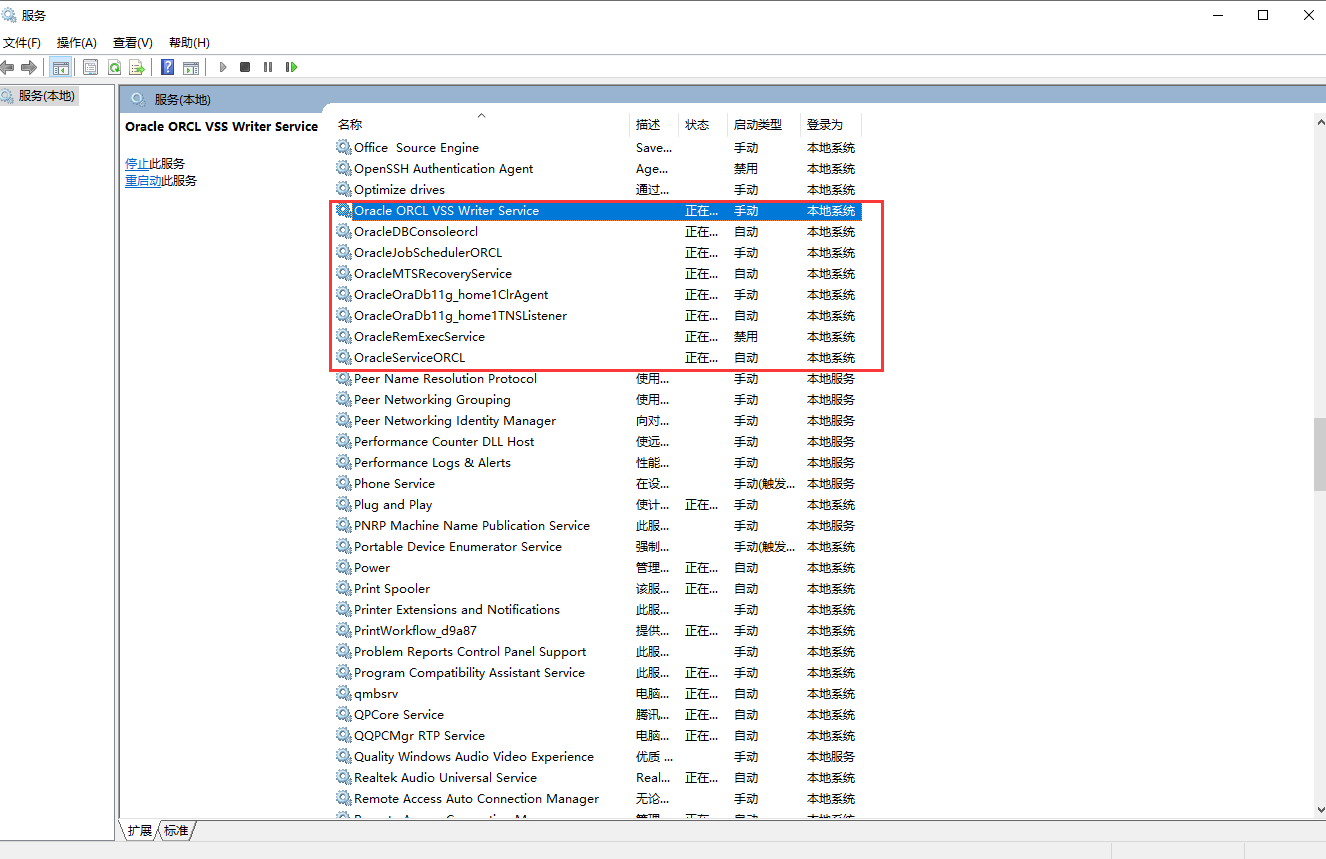
Task: Start the selected service via toolbar
Action: [222, 66]
